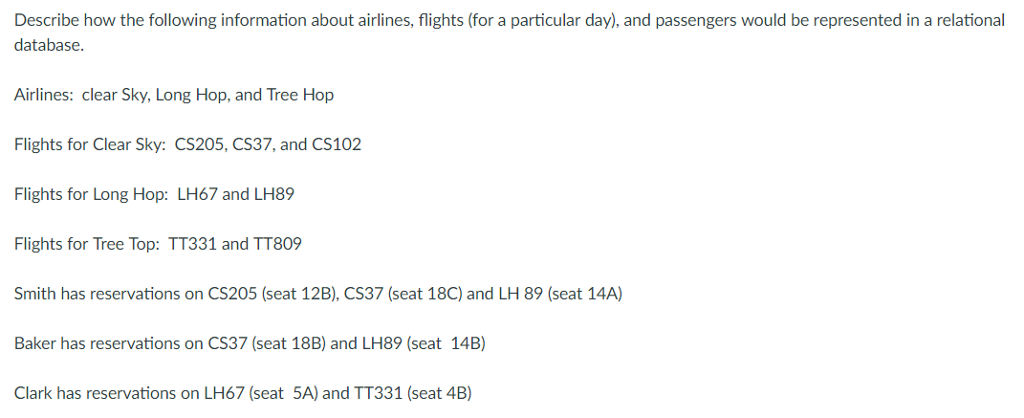
Task: Click flight code 'TT809'
Action: pos(278,244)
